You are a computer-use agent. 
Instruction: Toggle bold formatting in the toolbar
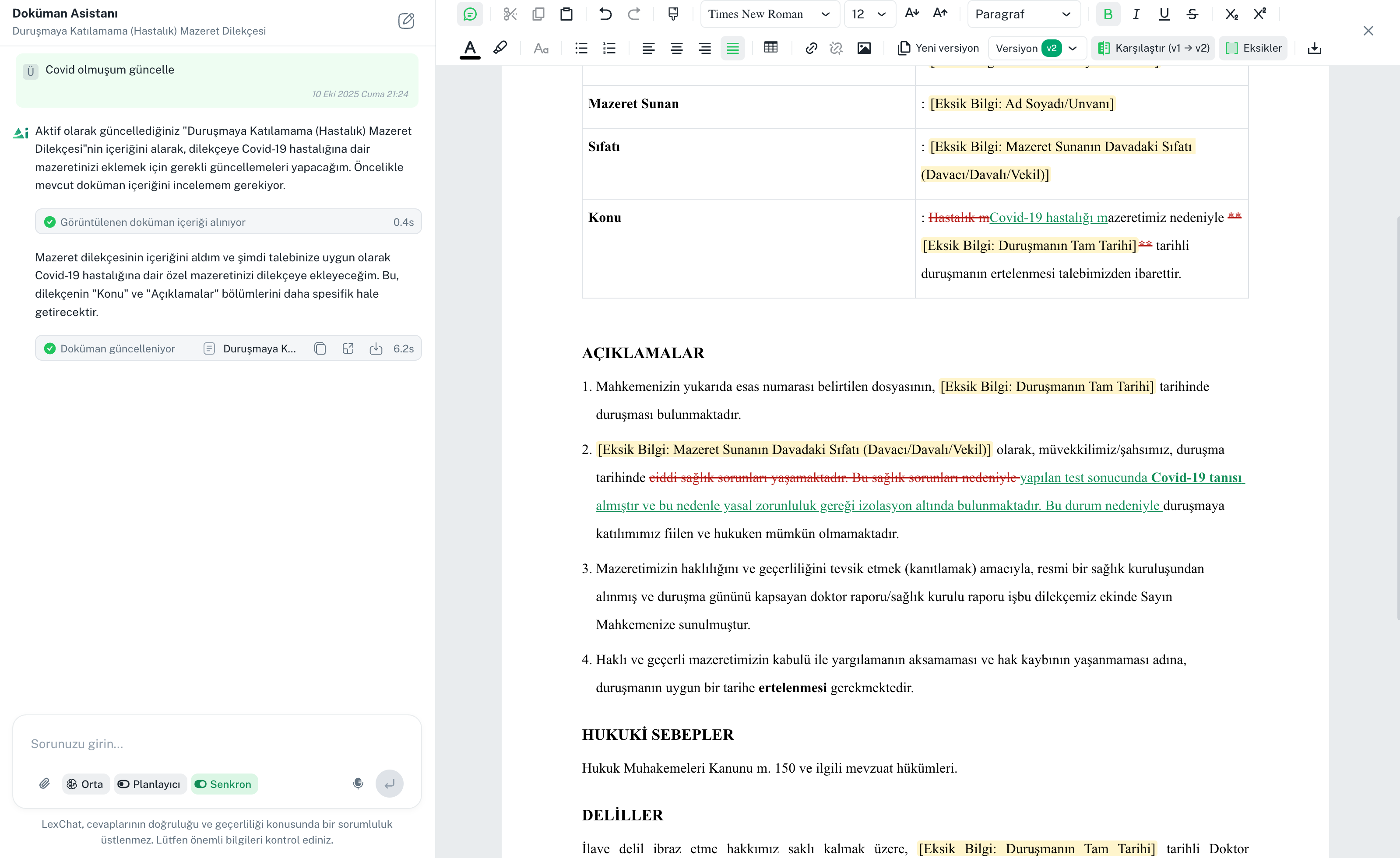click(1108, 14)
